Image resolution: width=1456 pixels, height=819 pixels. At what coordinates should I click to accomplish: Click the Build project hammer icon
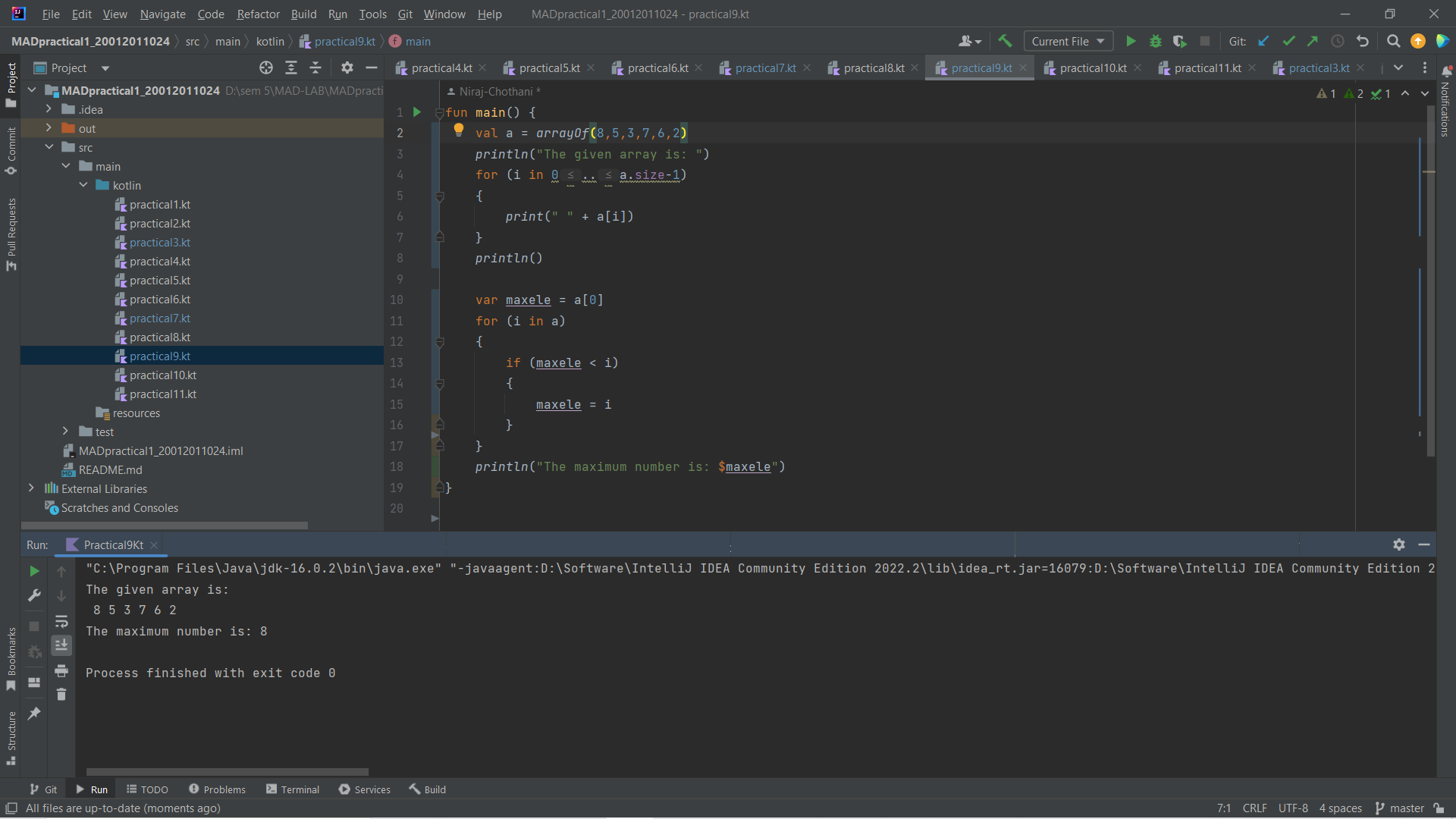[1006, 42]
